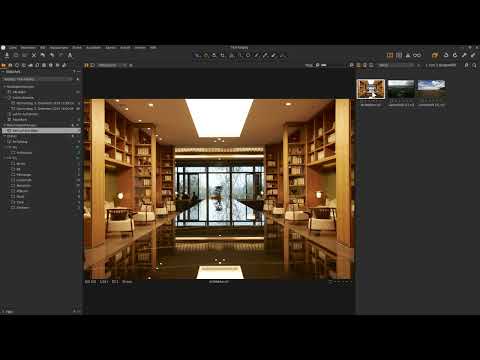Viewport: 480px width, 360px height.
Task: Toggle the proofing glasses icon
Action: point(417,55)
